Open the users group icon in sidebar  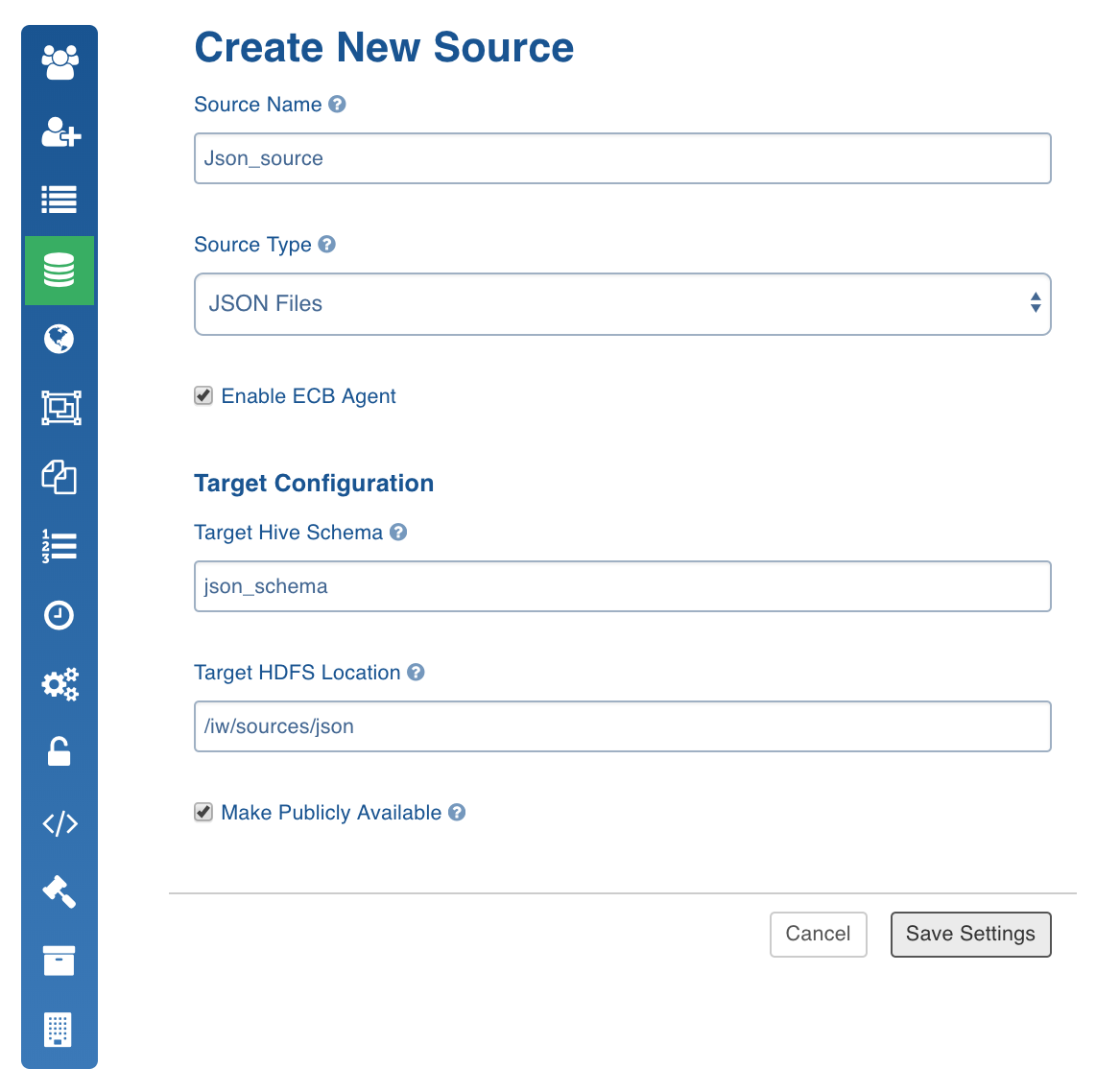point(60,63)
